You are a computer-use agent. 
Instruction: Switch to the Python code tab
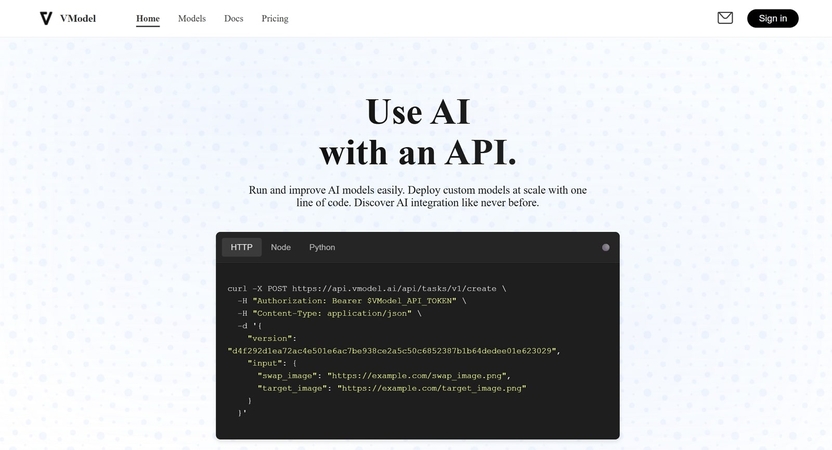(322, 247)
